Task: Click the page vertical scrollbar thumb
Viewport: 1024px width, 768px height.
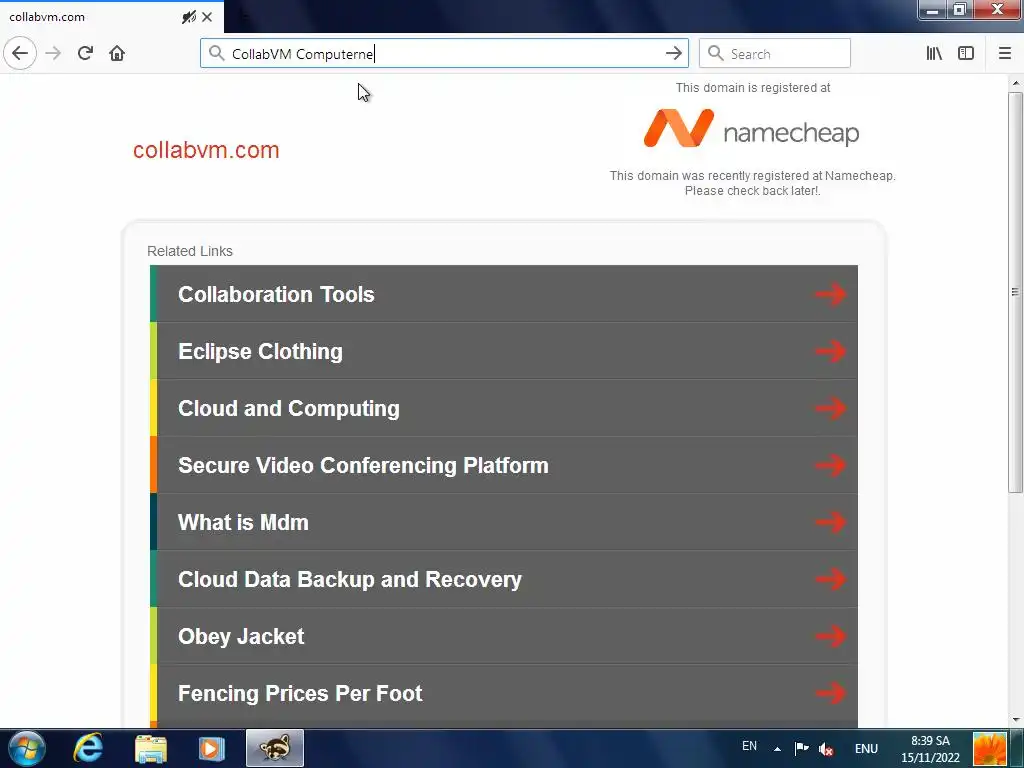Action: point(1015,292)
